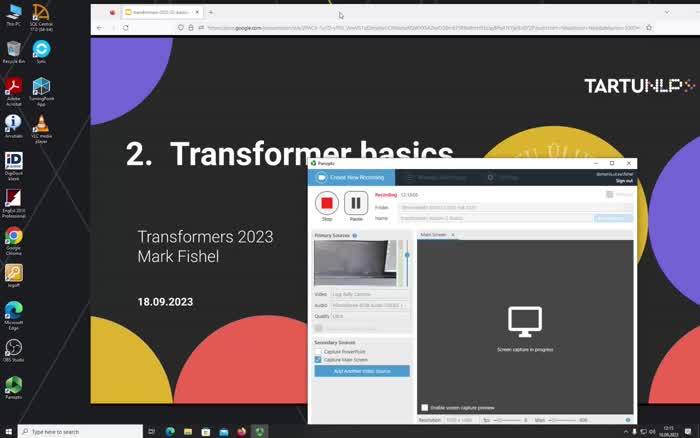Screen dimensions: 700x438
Task: Enable Capture PowerPoint checkbox
Action: 318,352
